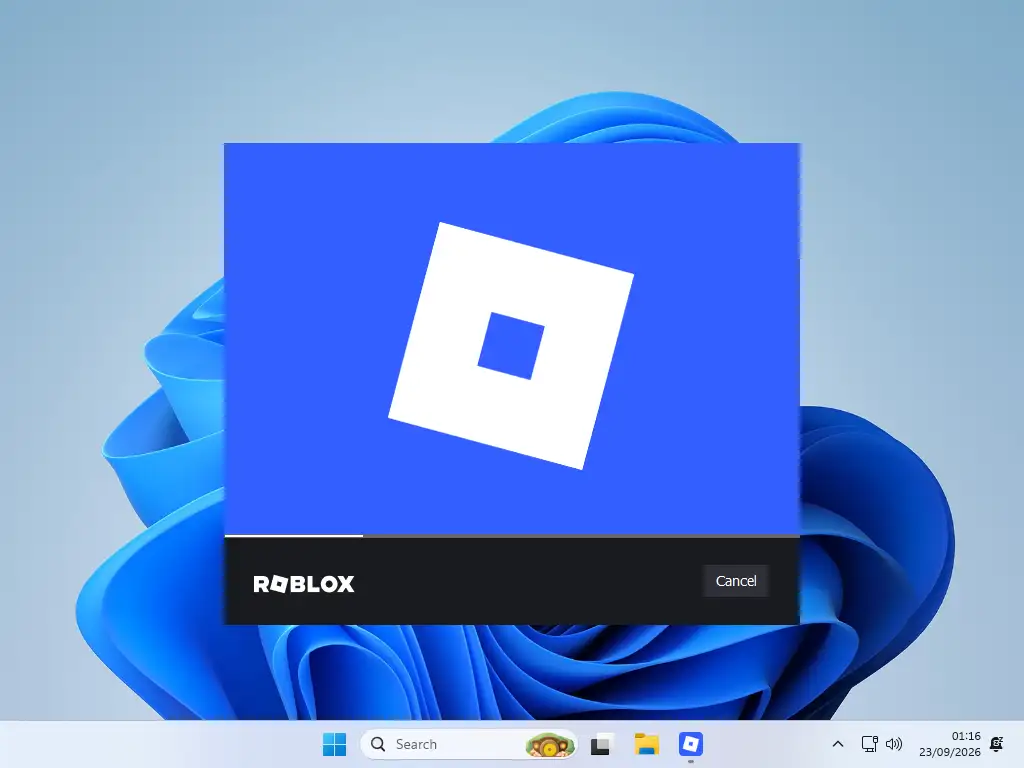Viewport: 1024px width, 768px height.
Task: Click the Roblox icon on the taskbar
Action: coord(690,744)
